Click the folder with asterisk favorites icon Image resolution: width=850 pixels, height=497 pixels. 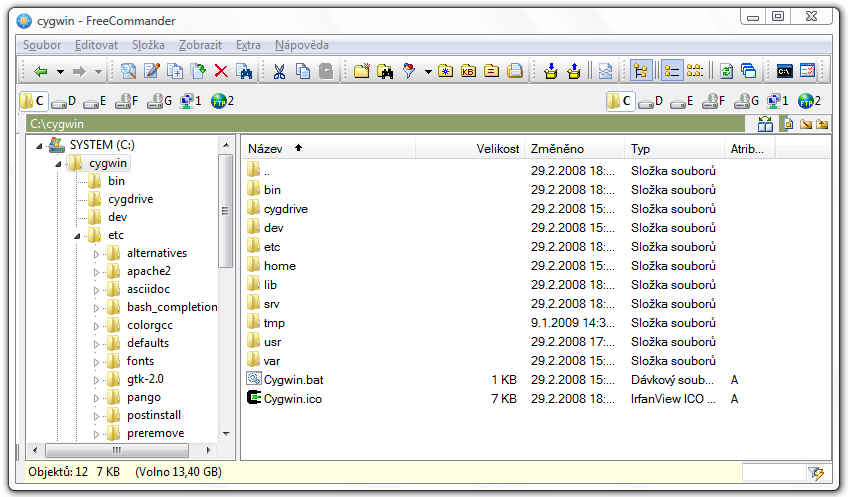click(x=446, y=71)
